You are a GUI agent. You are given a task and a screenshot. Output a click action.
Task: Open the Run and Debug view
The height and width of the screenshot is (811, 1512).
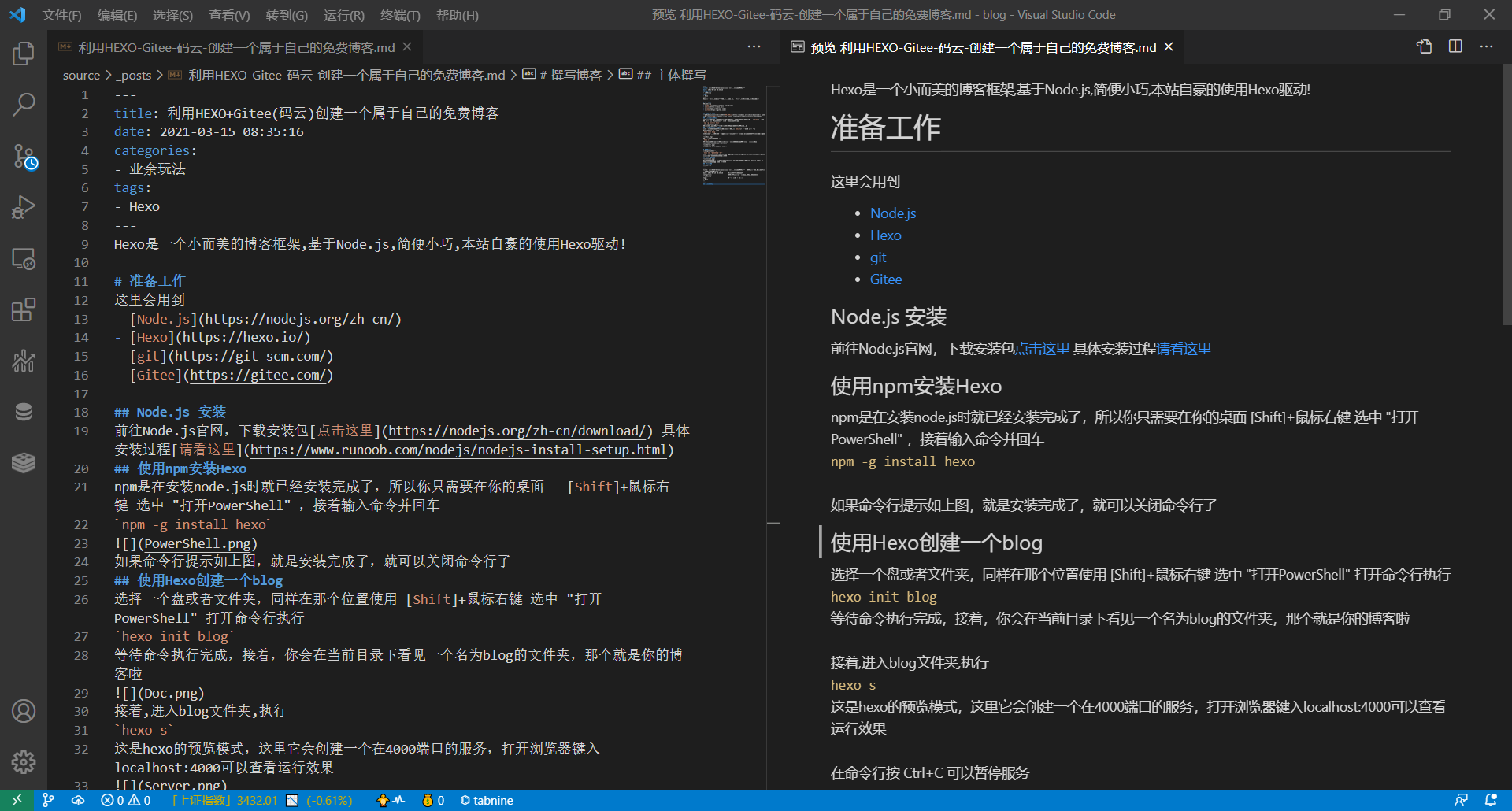click(24, 207)
